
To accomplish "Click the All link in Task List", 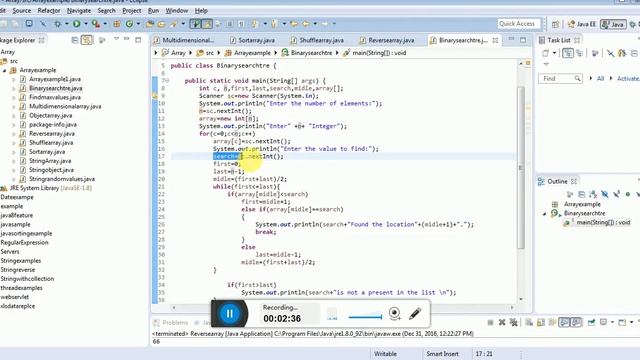I will click(600, 78).
